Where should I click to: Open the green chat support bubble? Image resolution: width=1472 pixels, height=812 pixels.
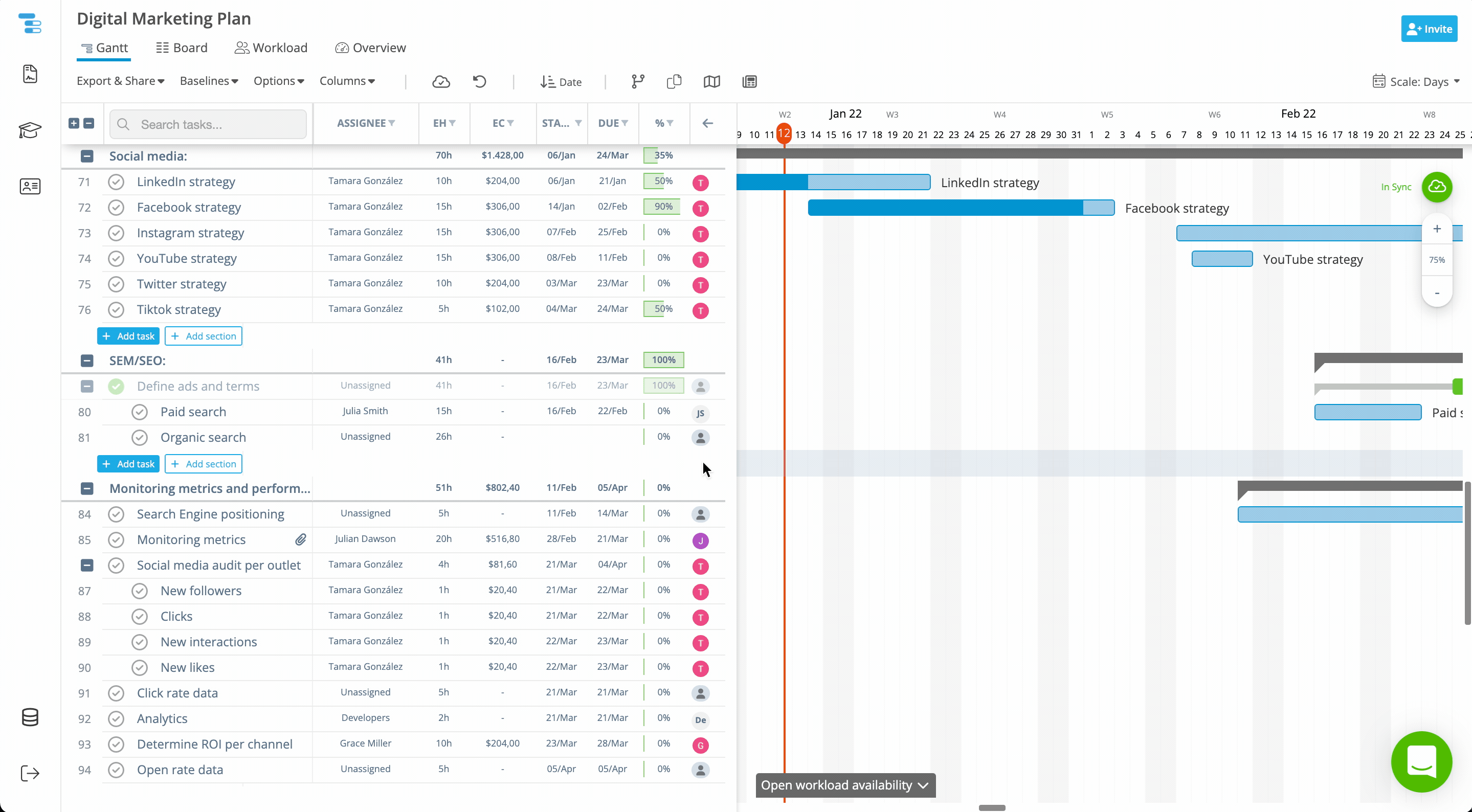[x=1421, y=762]
